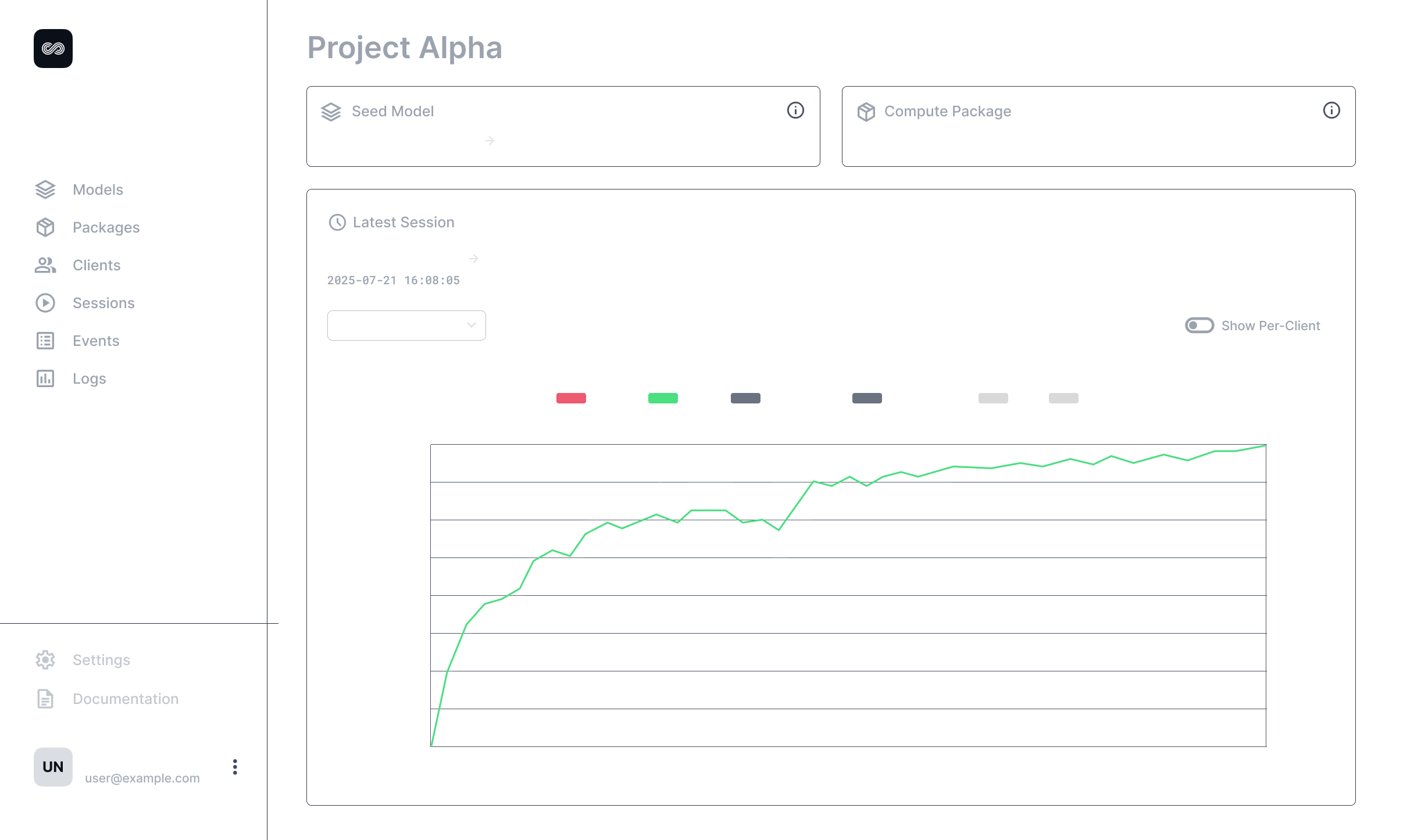Viewport: 1414px width, 840px height.
Task: Follow the Latest Session arrow link
Action: (x=474, y=259)
